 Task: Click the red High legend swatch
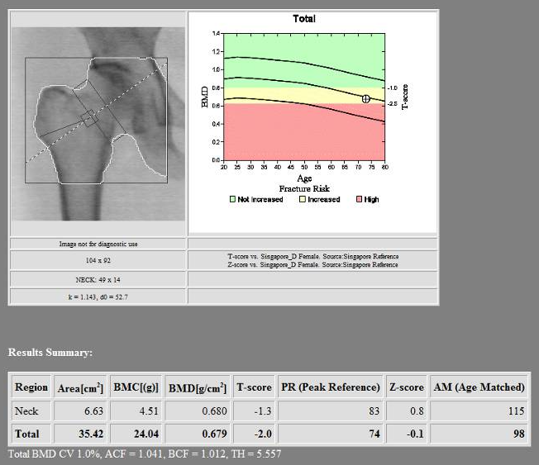tap(359, 199)
